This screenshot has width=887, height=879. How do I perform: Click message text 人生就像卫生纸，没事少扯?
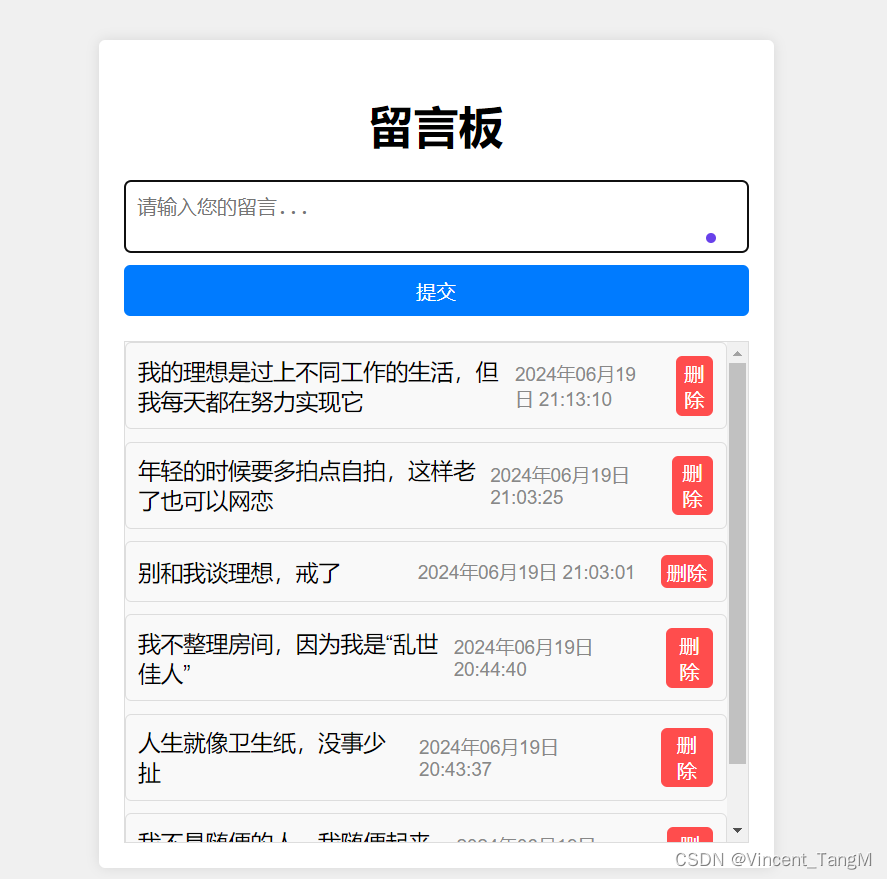[x=262, y=758]
